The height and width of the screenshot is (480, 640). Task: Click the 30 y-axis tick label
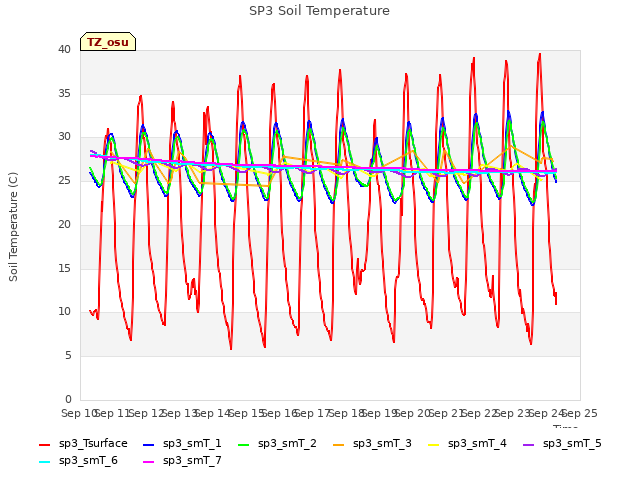(x=64, y=136)
